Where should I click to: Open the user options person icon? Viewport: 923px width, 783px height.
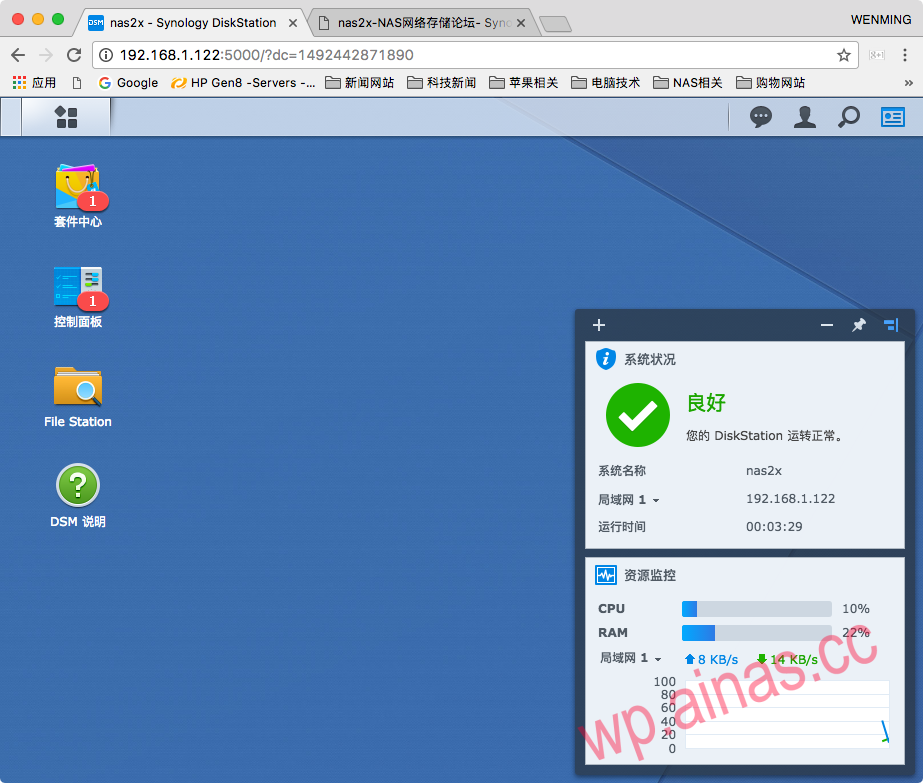805,117
